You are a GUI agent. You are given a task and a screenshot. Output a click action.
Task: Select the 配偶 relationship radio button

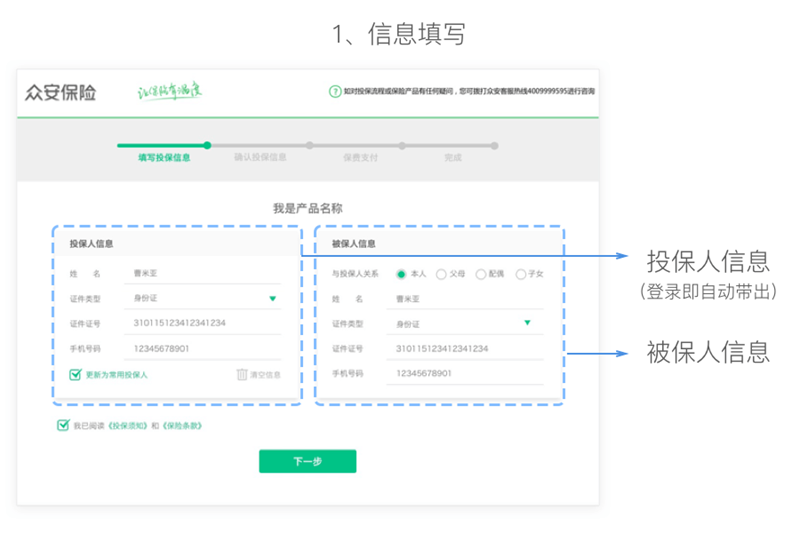(481, 273)
